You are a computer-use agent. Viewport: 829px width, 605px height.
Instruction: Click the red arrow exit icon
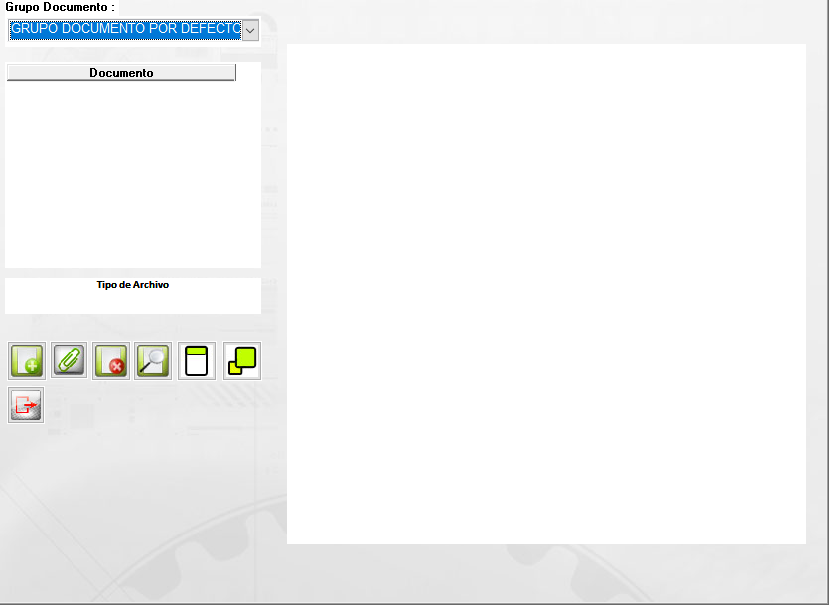click(x=26, y=405)
